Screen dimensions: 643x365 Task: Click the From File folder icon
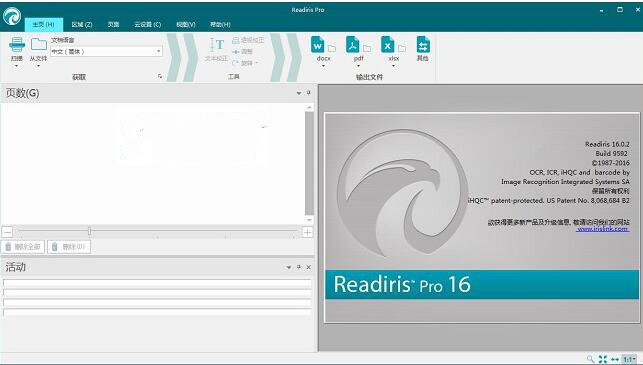coord(39,44)
